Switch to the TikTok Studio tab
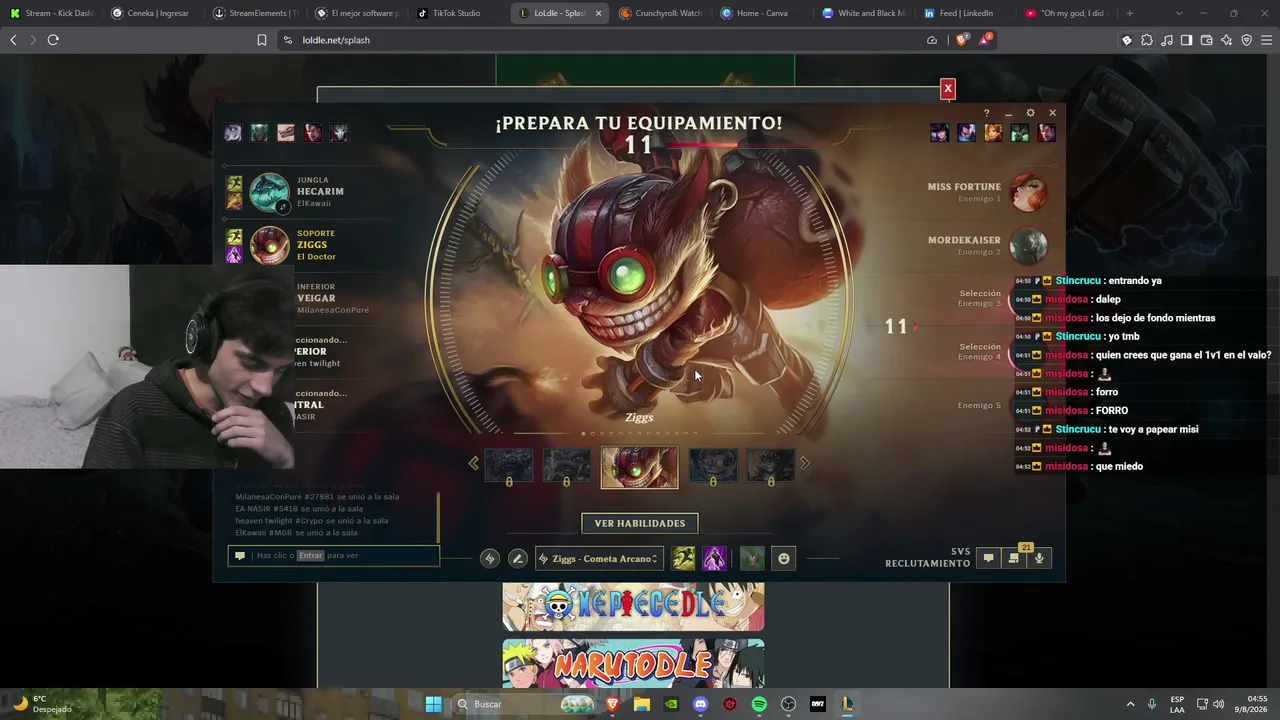This screenshot has height=720, width=1280. click(457, 13)
